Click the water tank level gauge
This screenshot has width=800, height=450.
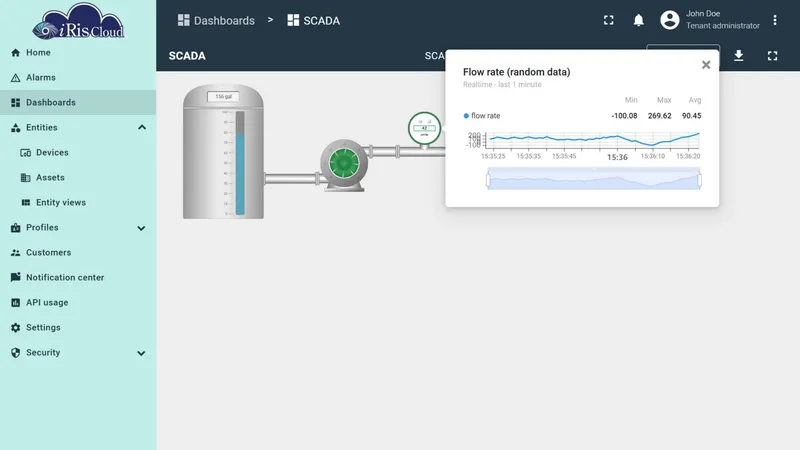click(x=240, y=163)
